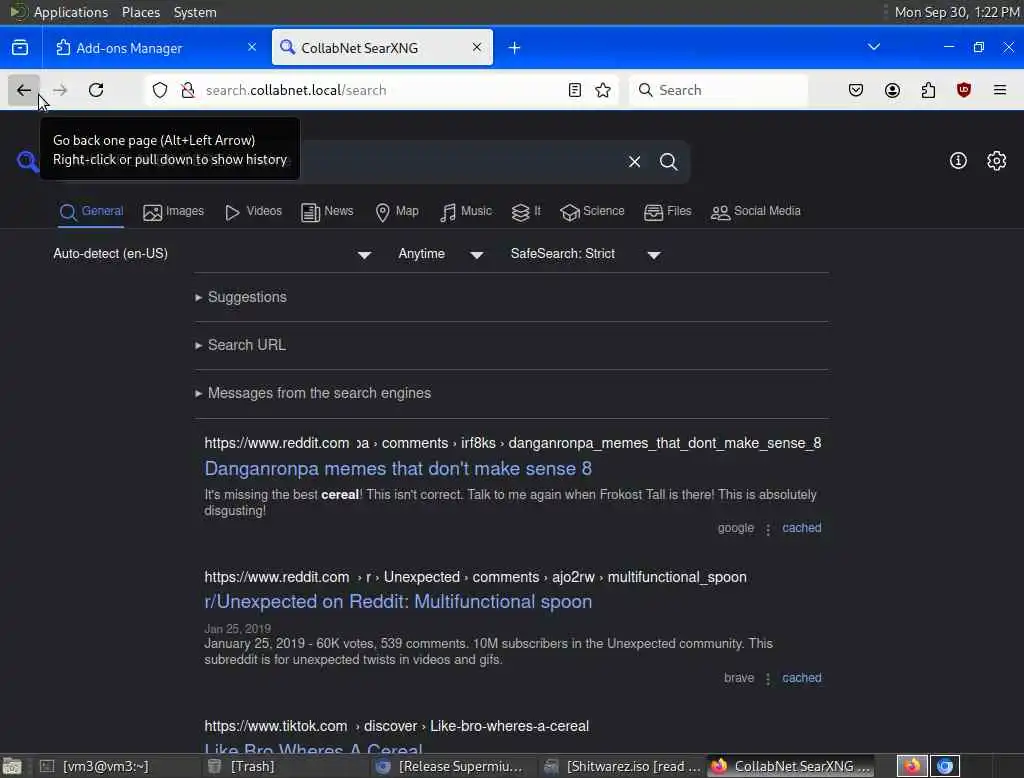Open the list all tabs chevron
1024x778 pixels.
click(874, 47)
